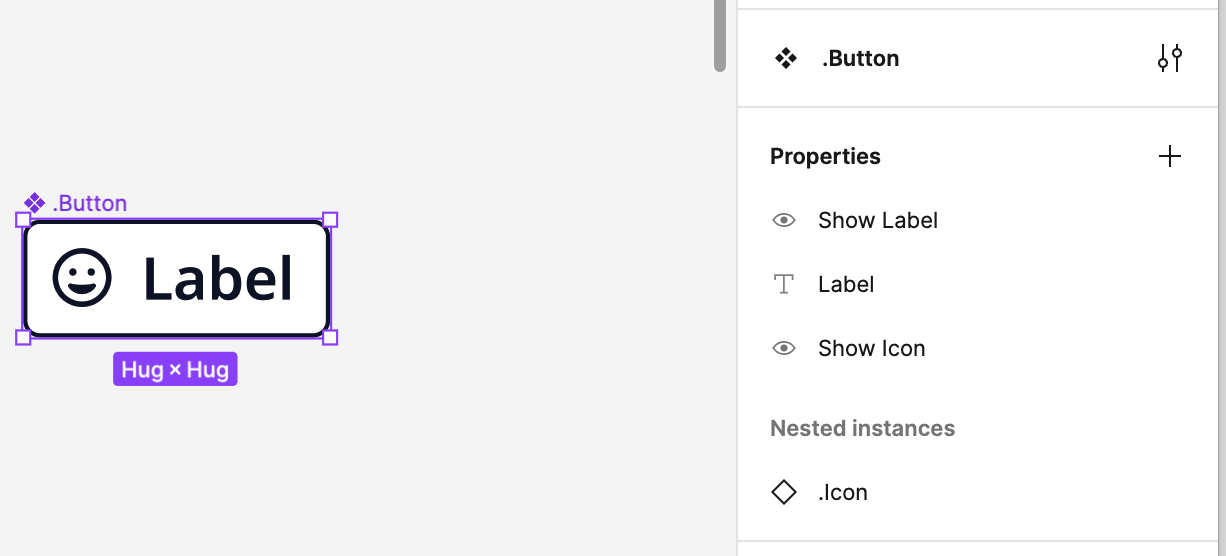Click the bottom-left selection handle
The width and height of the screenshot is (1226, 556).
click(x=23, y=337)
